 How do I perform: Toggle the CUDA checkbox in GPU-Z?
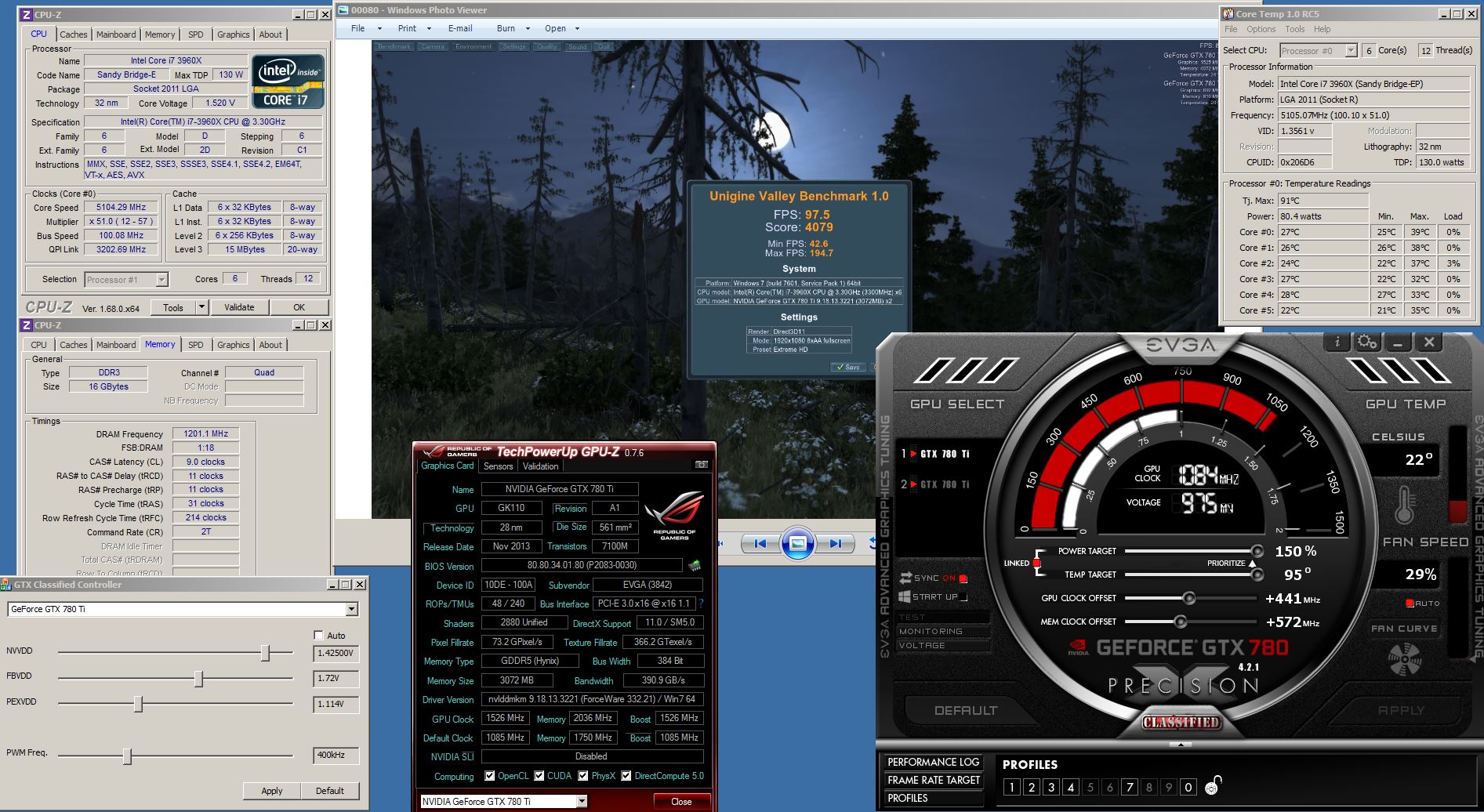[x=539, y=776]
